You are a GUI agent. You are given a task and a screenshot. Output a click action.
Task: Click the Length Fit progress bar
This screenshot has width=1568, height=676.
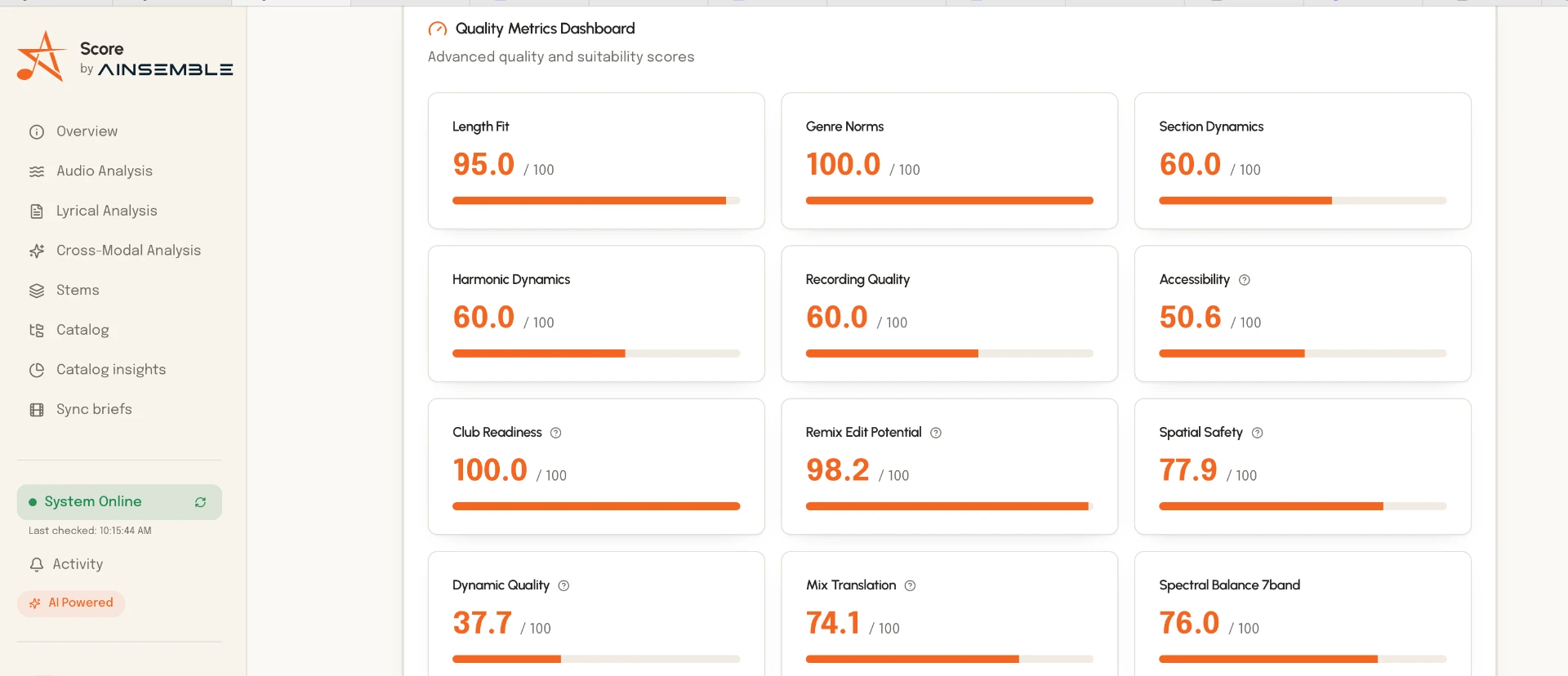(596, 201)
